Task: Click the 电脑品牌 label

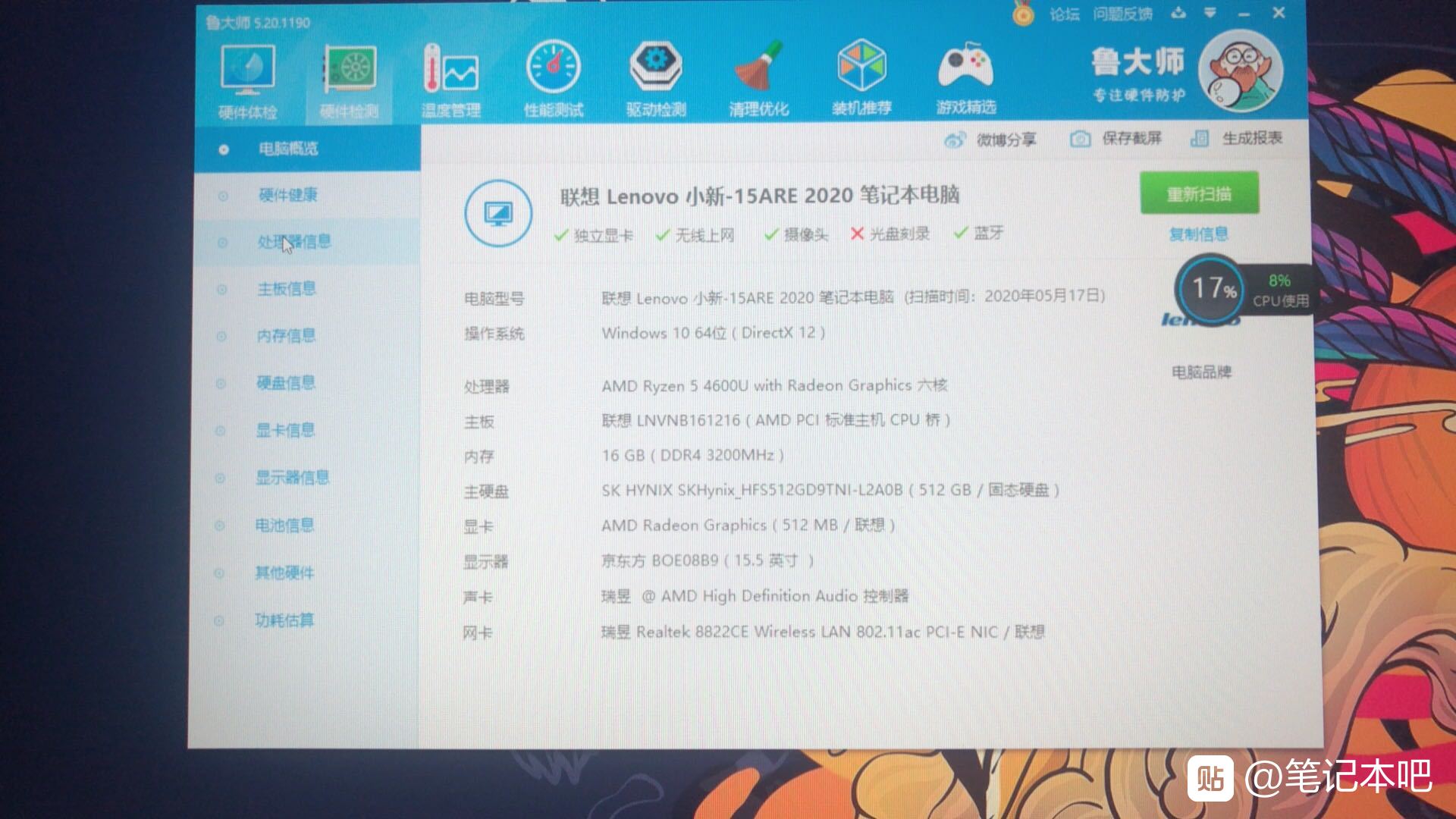Action: 1201,372
